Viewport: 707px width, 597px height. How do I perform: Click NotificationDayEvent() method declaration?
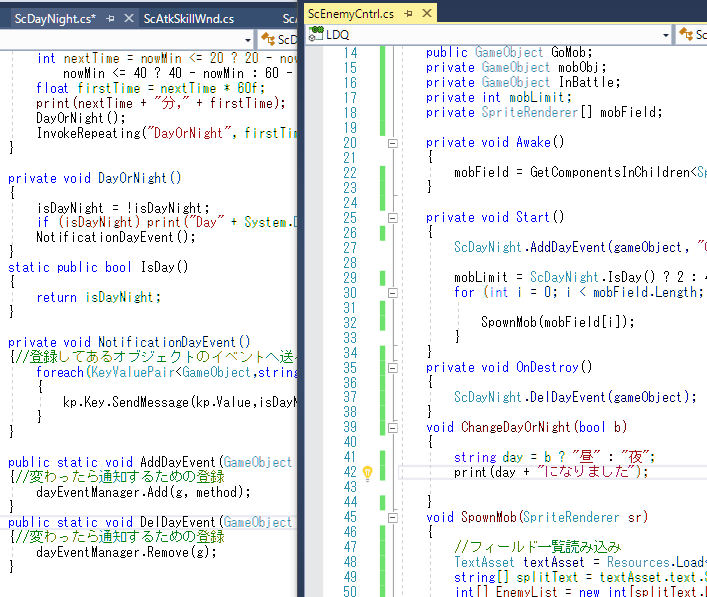(129, 342)
